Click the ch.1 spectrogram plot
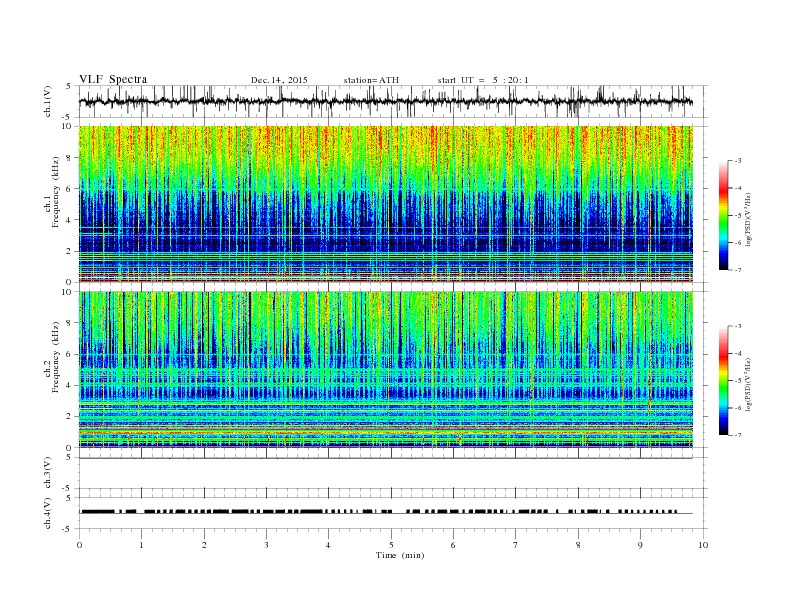 click(x=386, y=204)
